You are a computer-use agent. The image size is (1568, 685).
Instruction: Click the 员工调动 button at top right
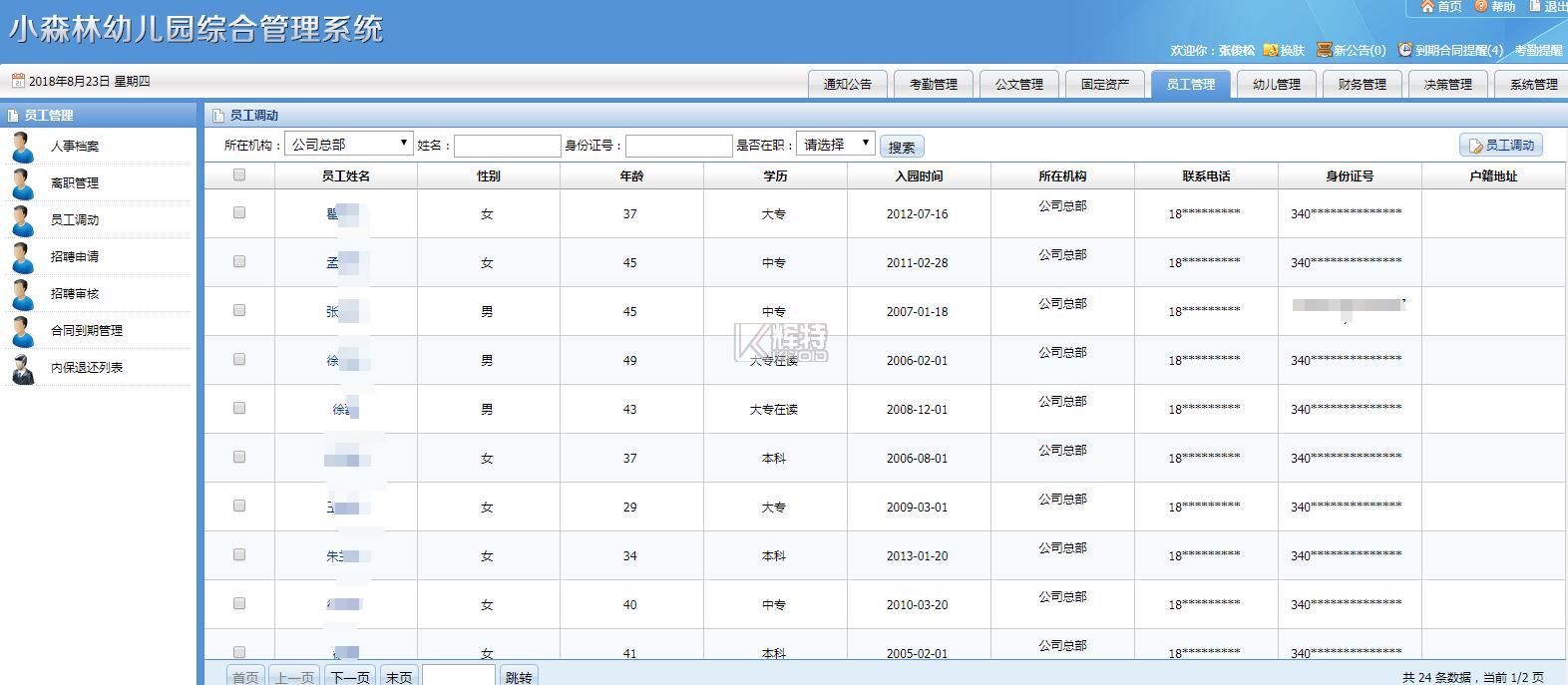[x=1500, y=146]
